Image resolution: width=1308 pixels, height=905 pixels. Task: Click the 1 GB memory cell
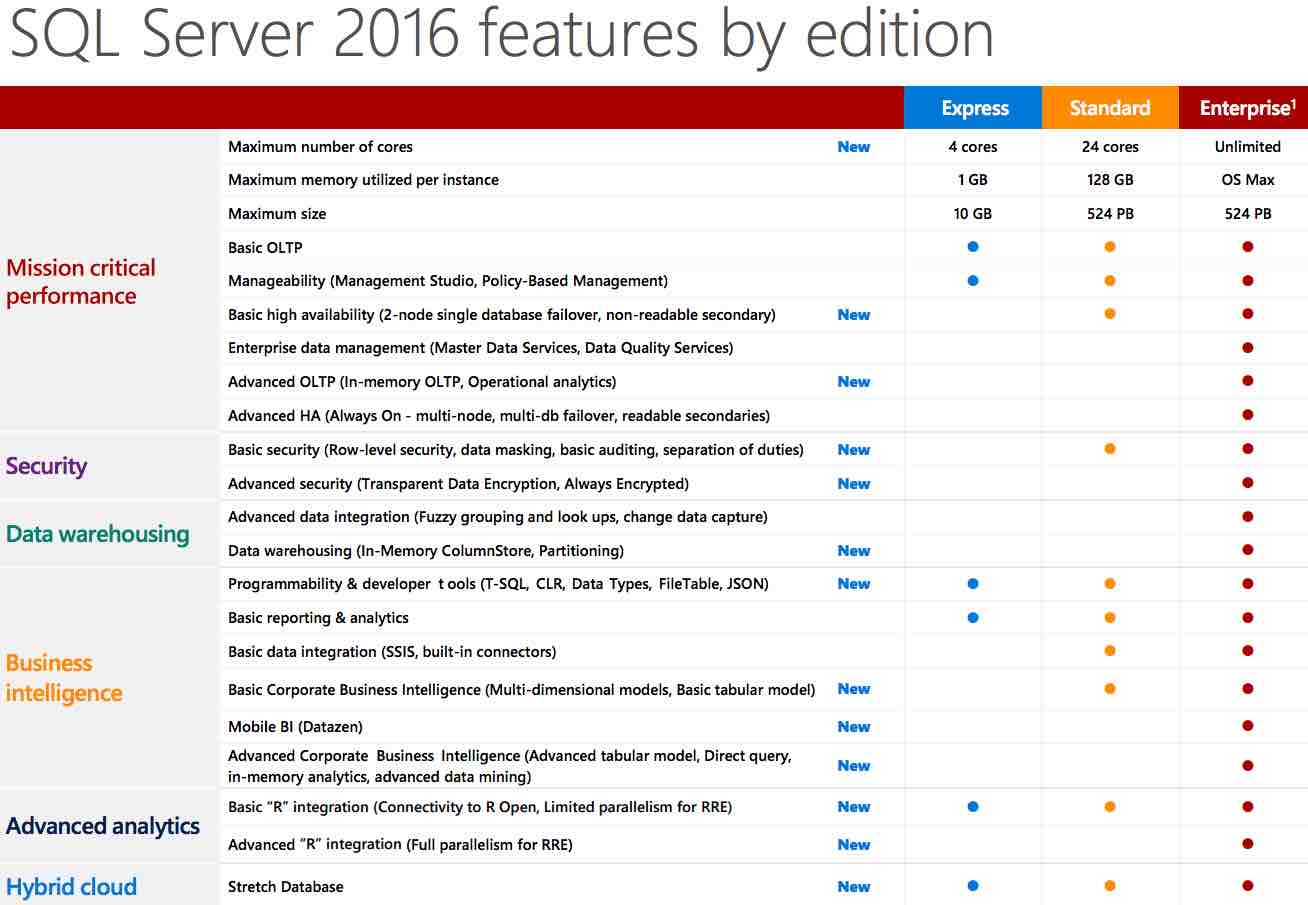[973, 180]
